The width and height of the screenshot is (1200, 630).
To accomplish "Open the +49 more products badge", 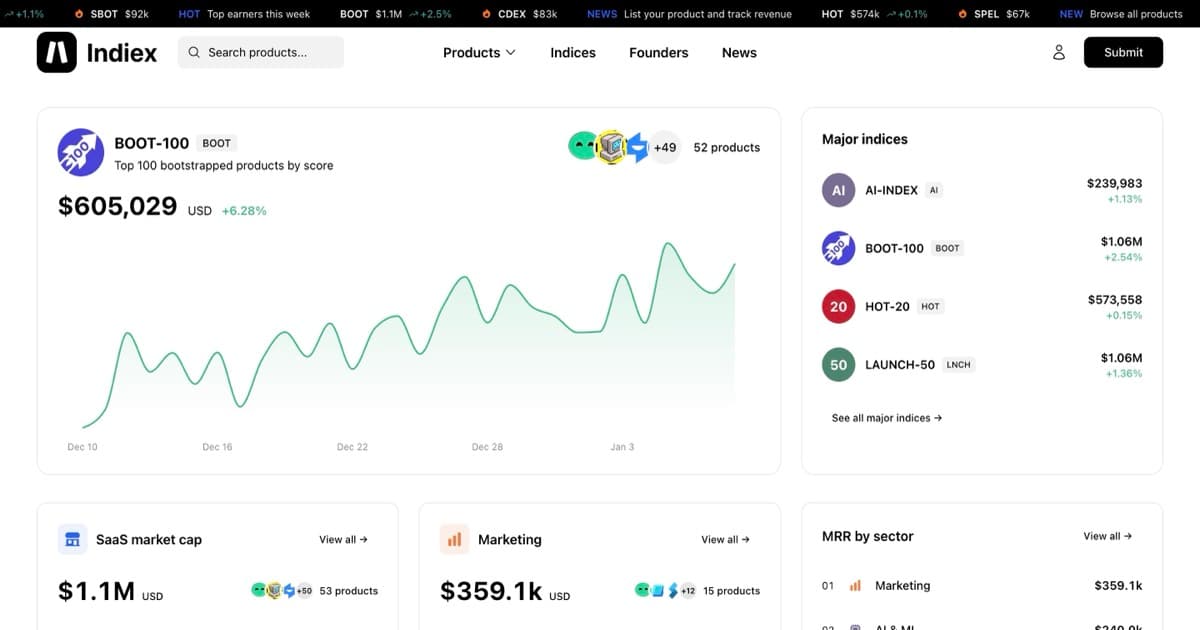I will click(664, 147).
